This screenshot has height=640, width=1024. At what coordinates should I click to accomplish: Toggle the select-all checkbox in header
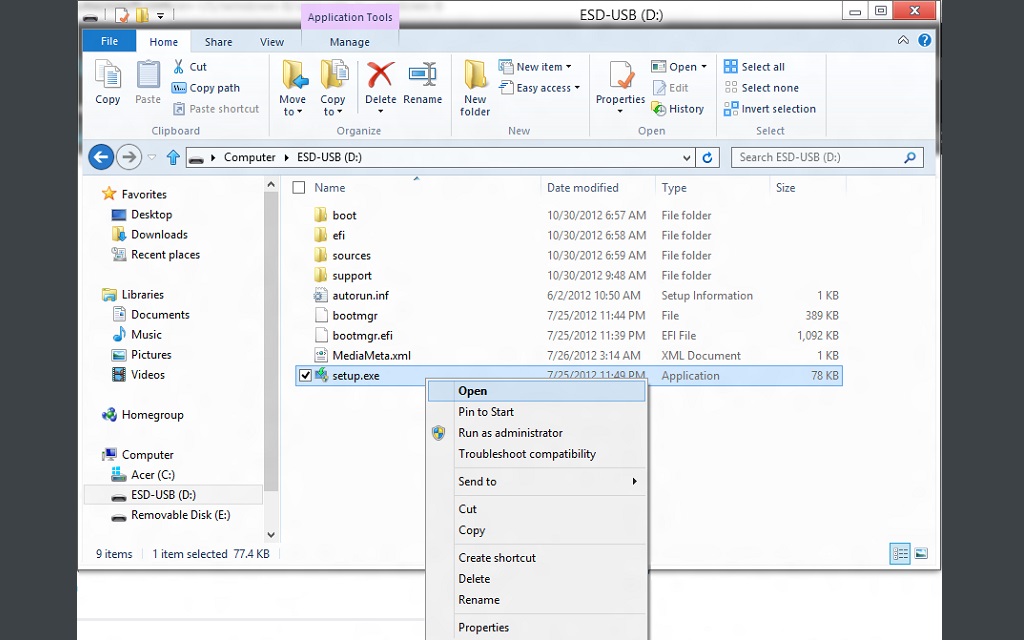point(299,188)
